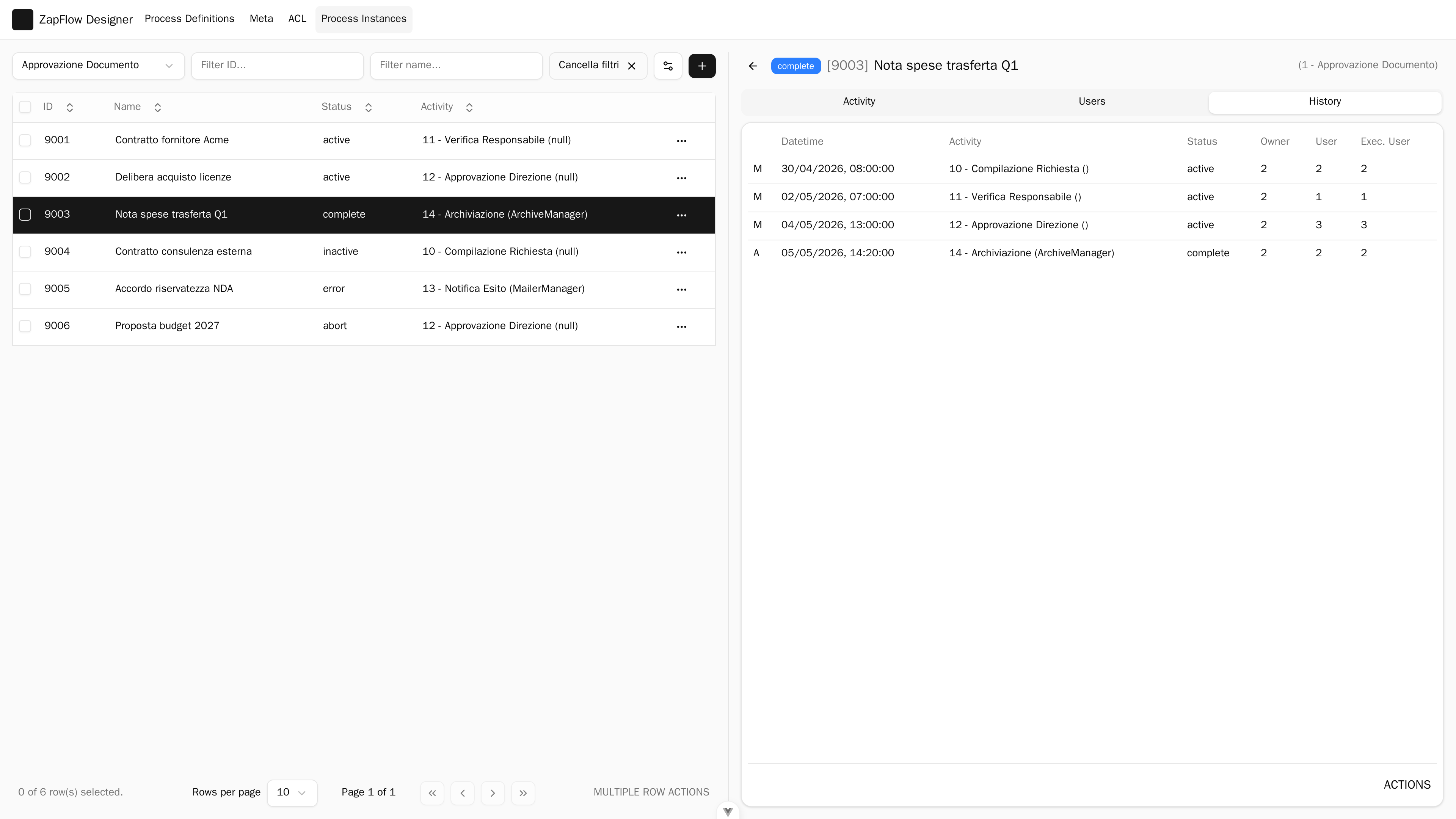The image size is (1456, 819).
Task: Check the box for row 9004
Action: pos(25,251)
